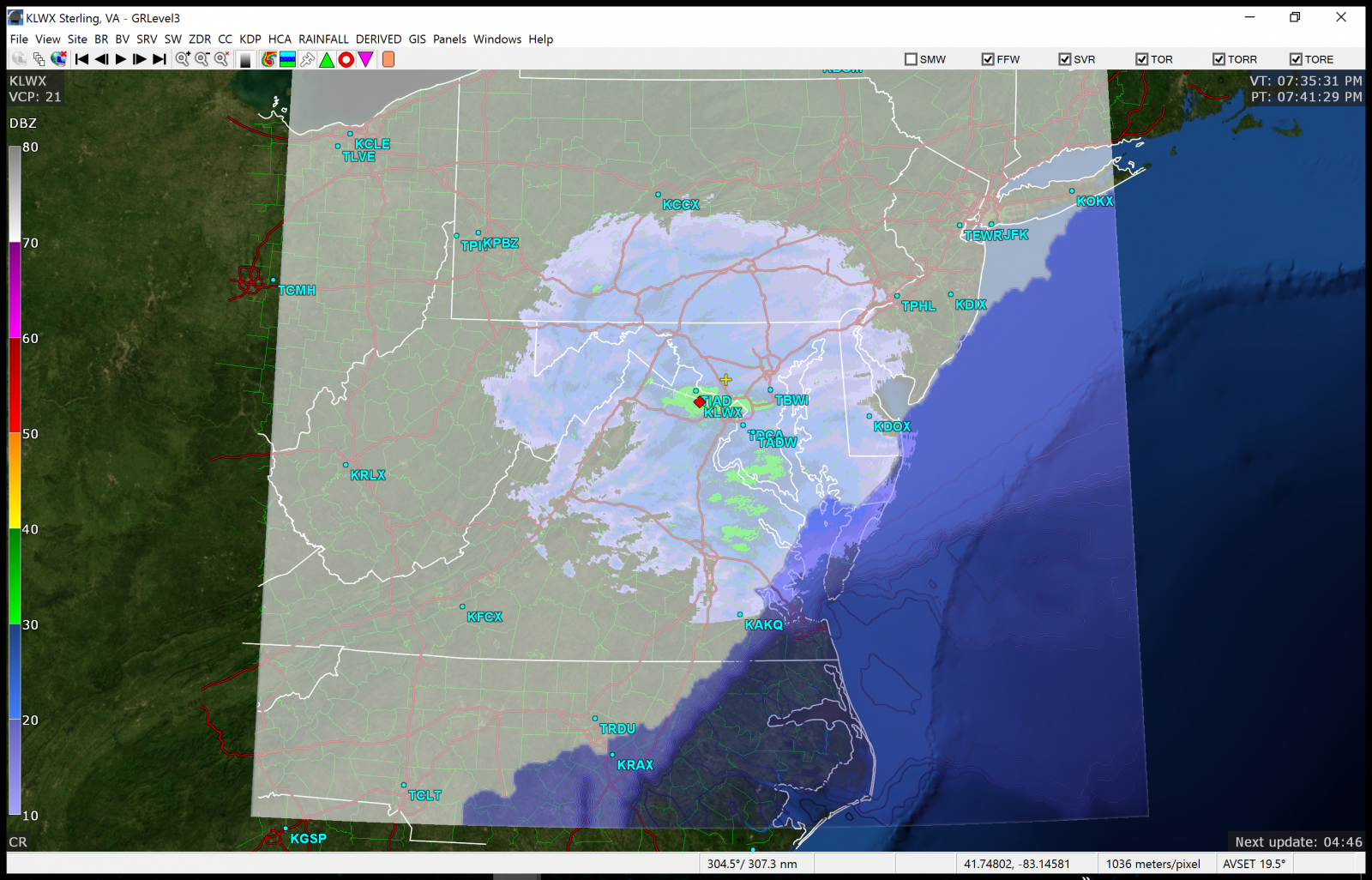Click the KGSP radar site label
1372x880 pixels.
coord(308,839)
